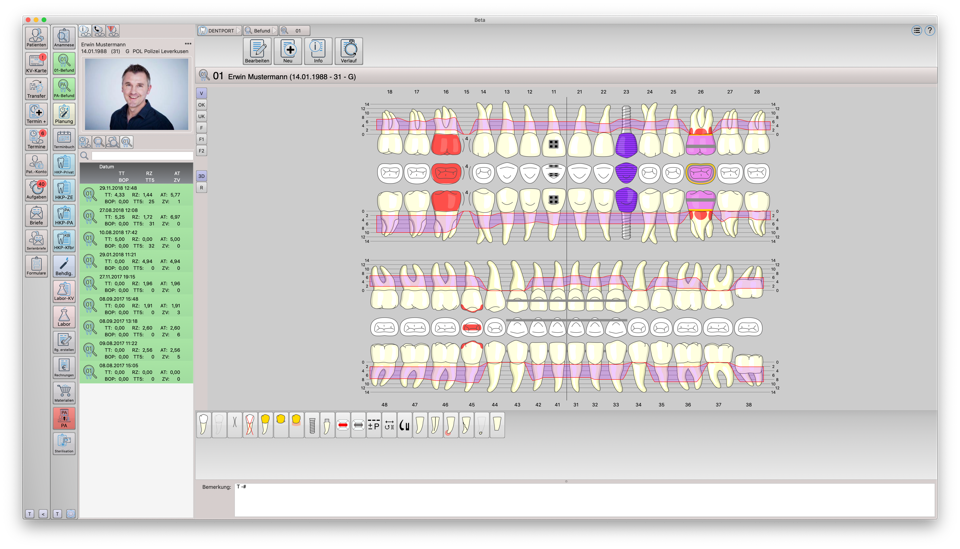
Task: Toggle the V view mode button
Action: [201, 93]
